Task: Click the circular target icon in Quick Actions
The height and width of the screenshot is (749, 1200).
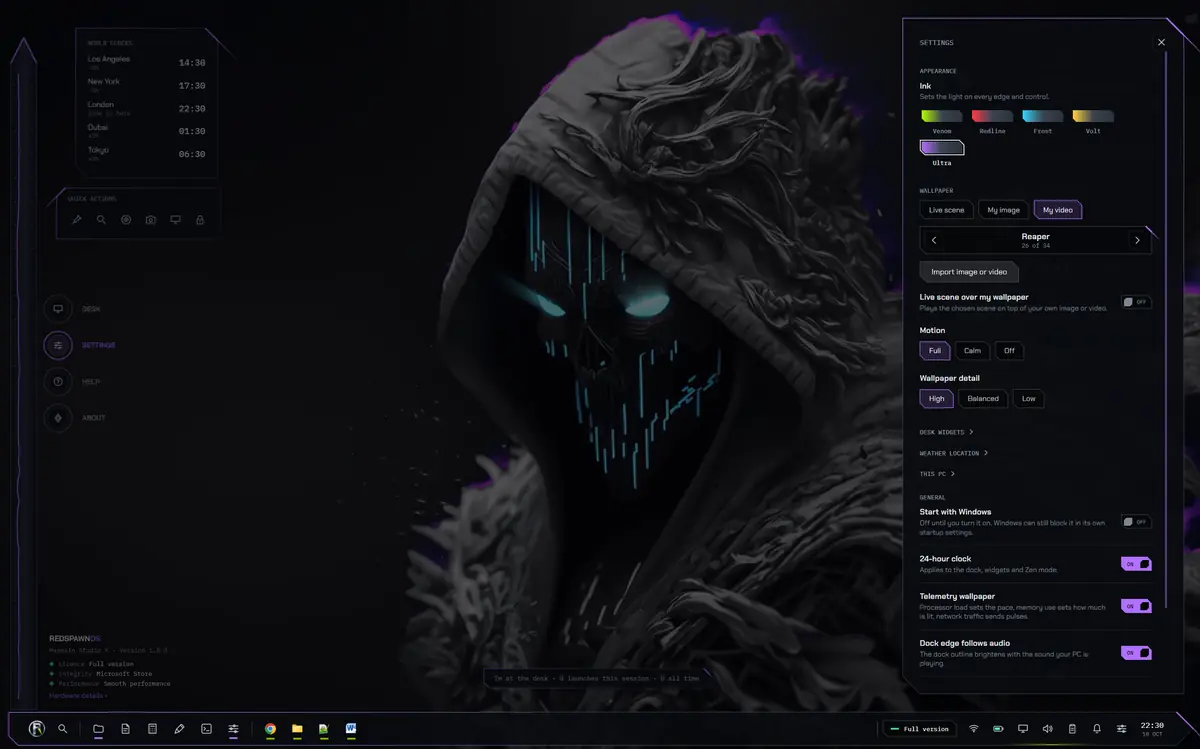Action: point(126,220)
